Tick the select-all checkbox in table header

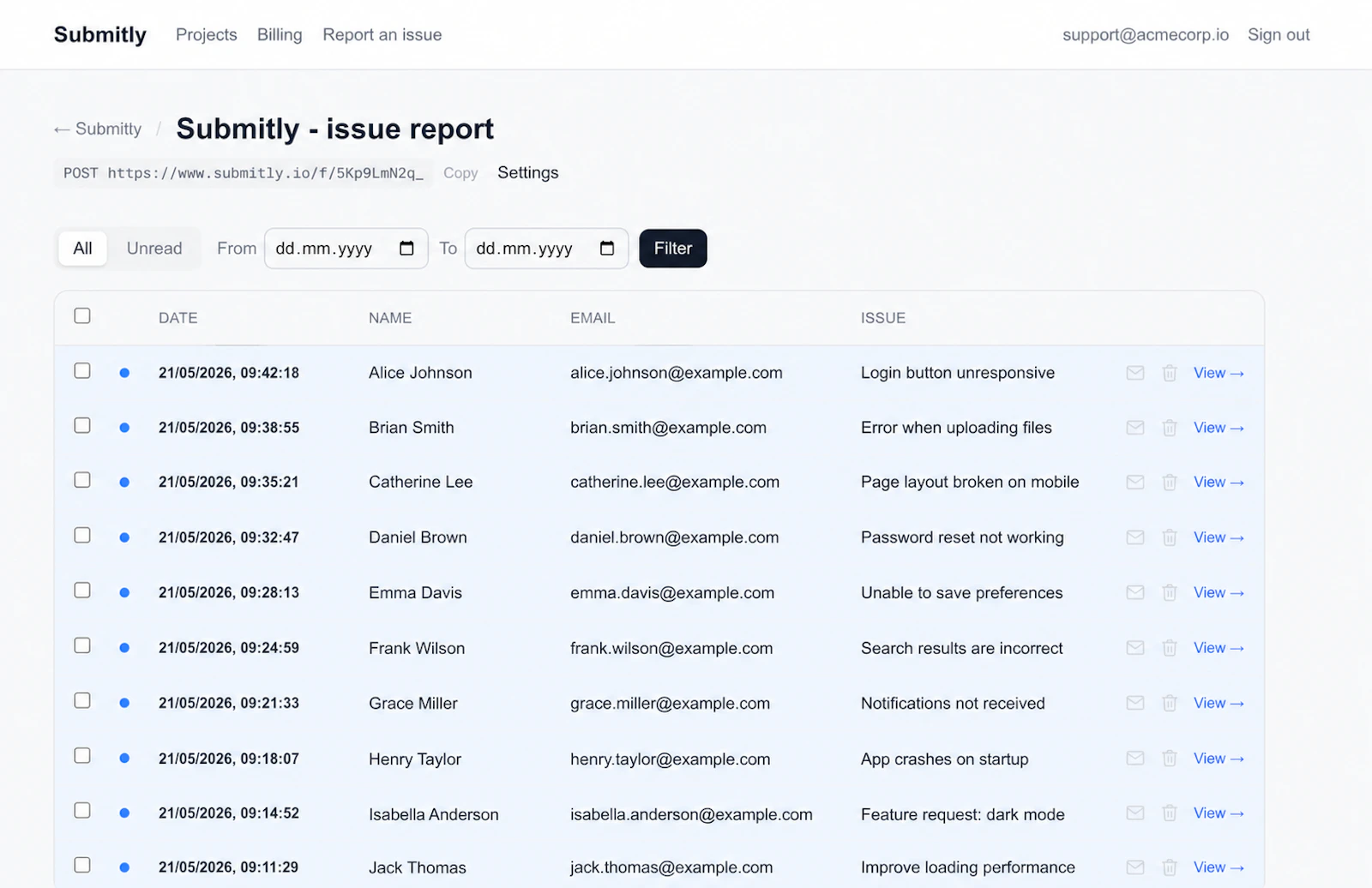point(82,316)
